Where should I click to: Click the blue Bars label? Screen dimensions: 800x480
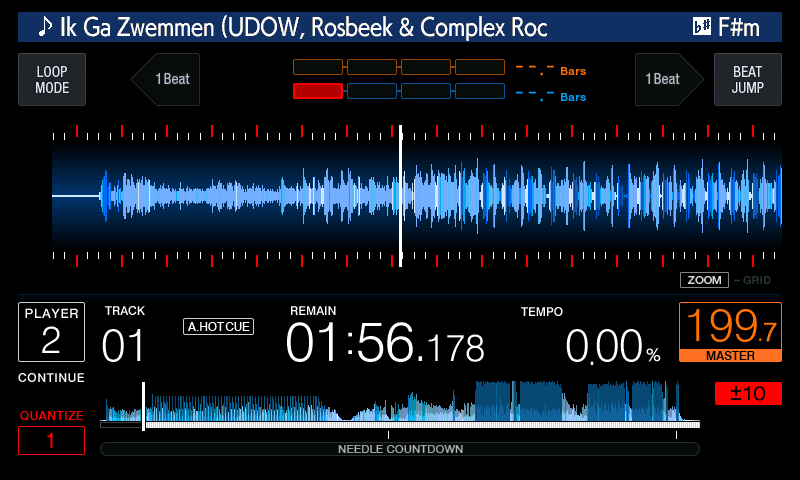click(x=573, y=97)
